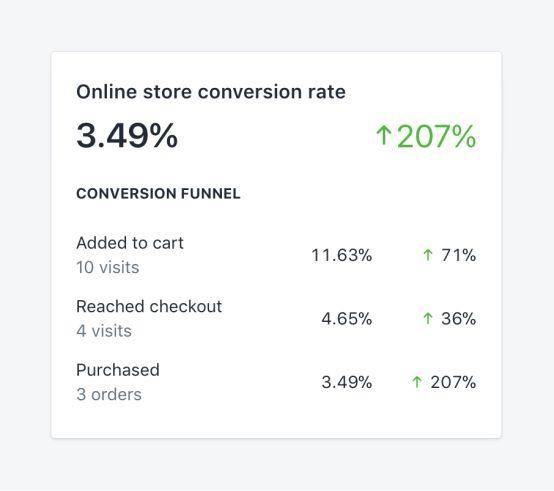This screenshot has height=491, width=554.
Task: Click the 3.49% value in Purchased row
Action: 347,382
